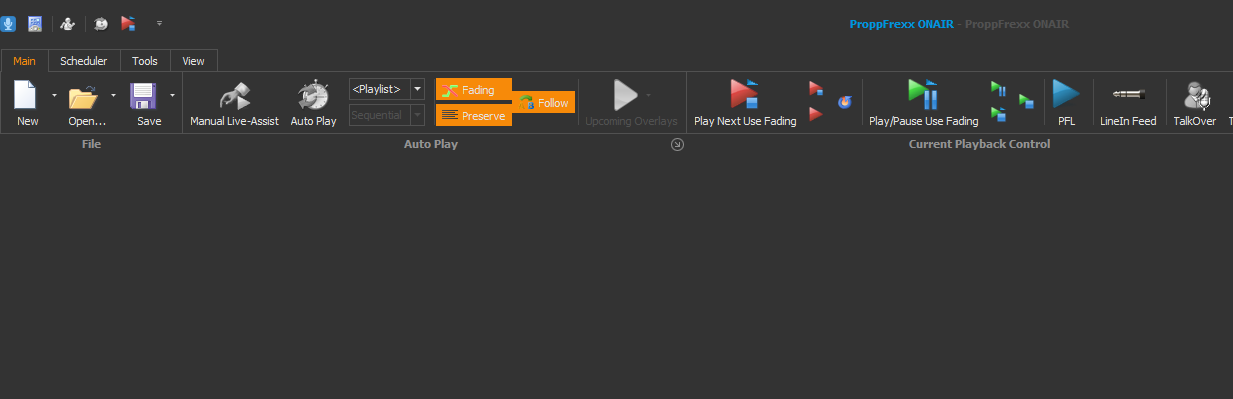The image size is (1233, 399).
Task: Open Auto Play group dialog launcher
Action: pyautogui.click(x=677, y=145)
